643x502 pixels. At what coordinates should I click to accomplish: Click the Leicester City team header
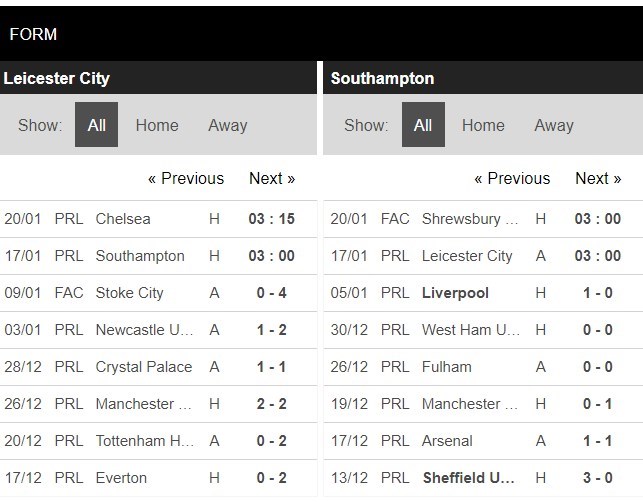pyautogui.click(x=57, y=78)
